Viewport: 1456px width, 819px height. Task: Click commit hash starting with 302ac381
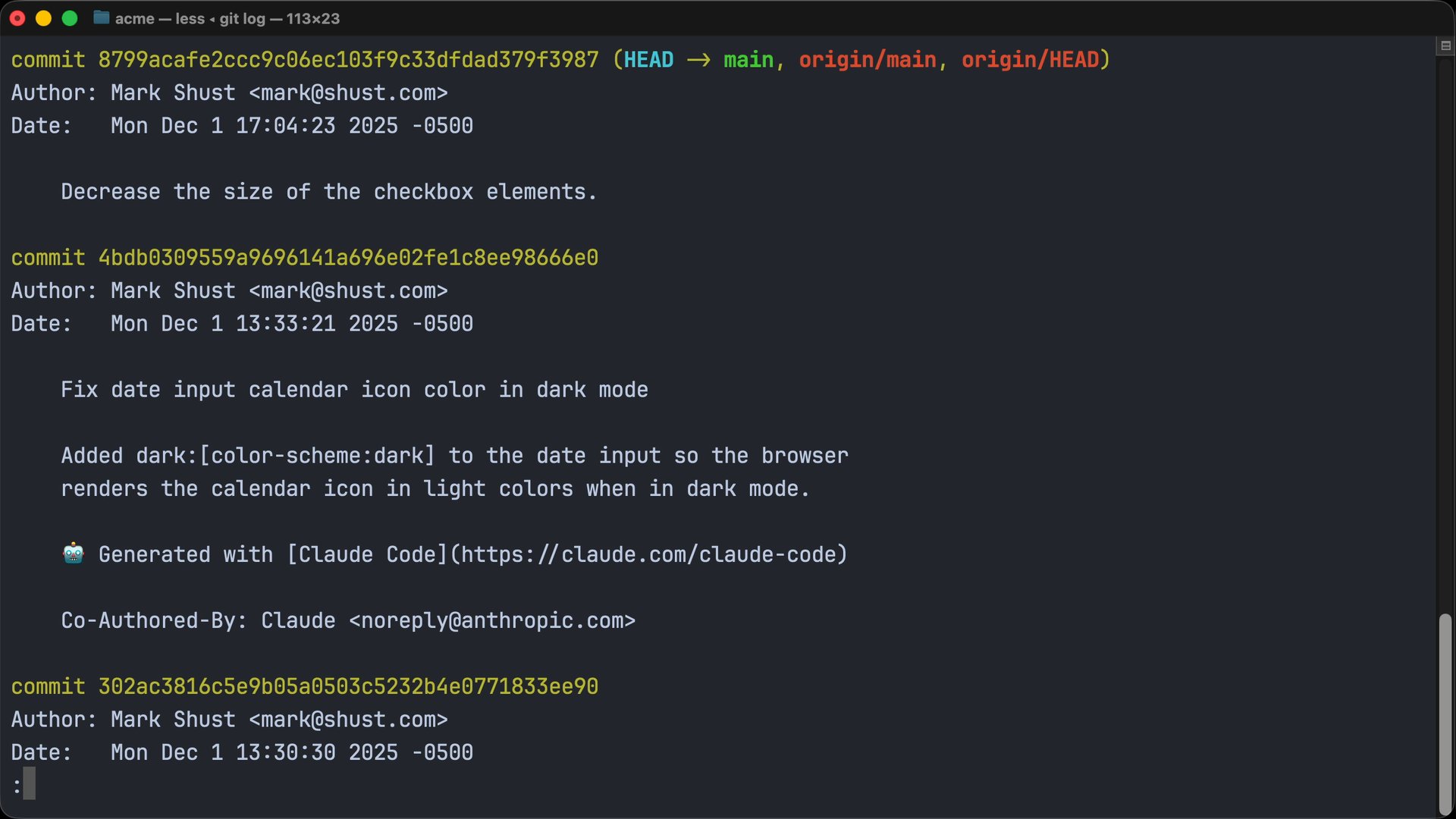[348, 687]
